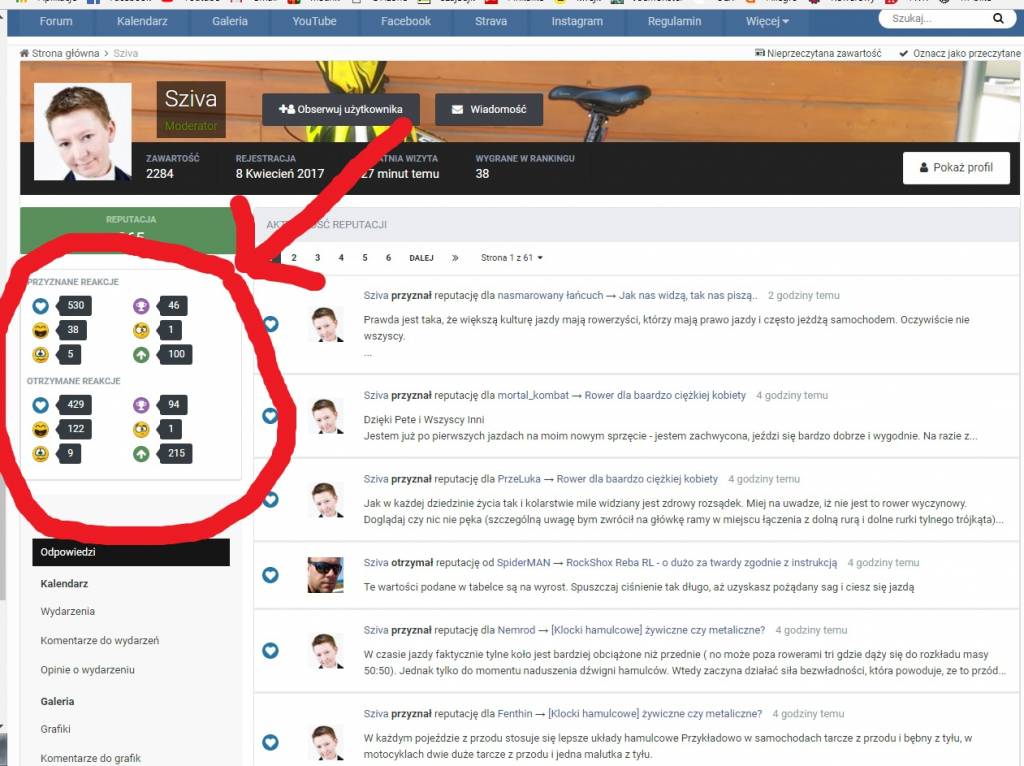Click the DALEJ next page button
The width and height of the screenshot is (1024, 766).
421,258
